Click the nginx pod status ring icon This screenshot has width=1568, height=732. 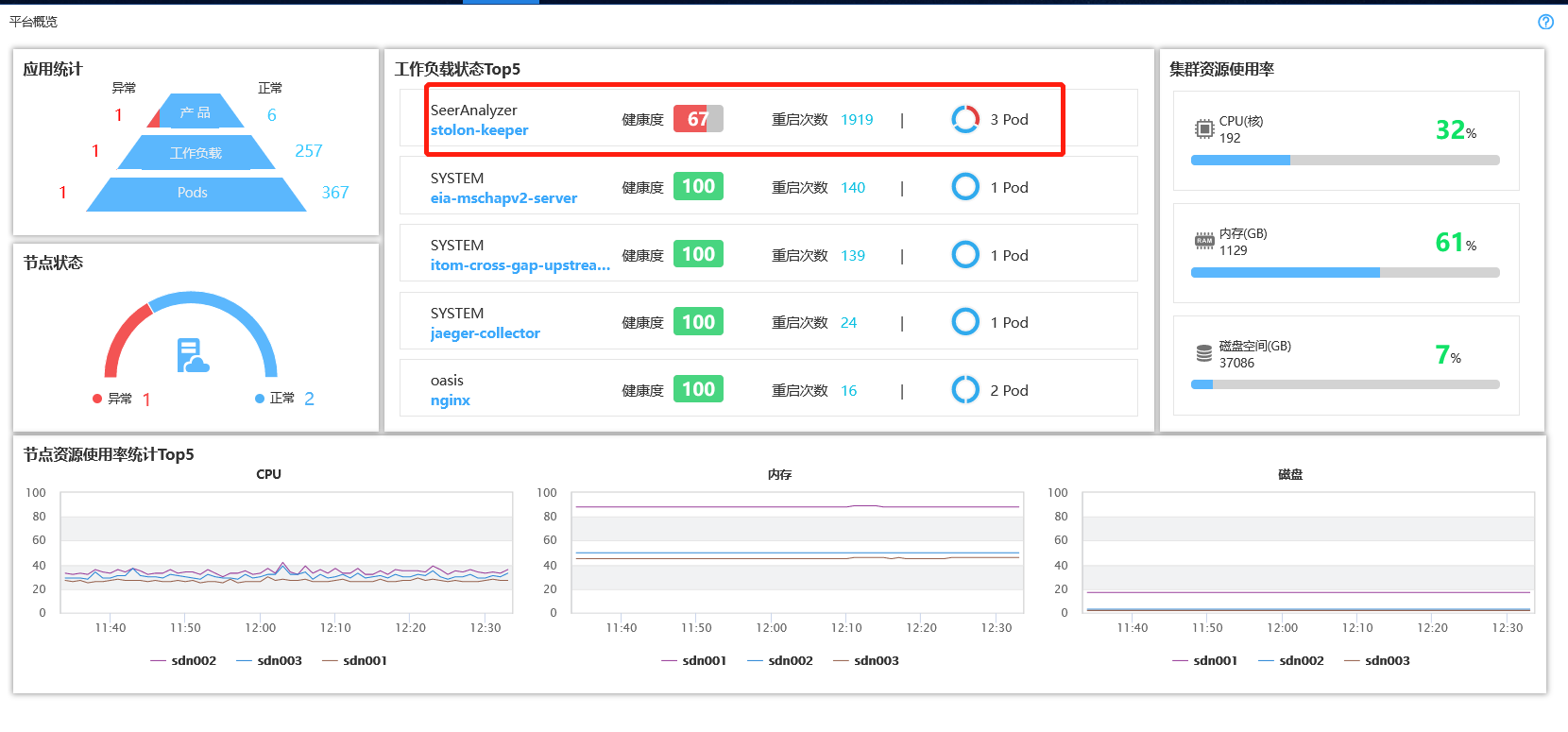964,389
